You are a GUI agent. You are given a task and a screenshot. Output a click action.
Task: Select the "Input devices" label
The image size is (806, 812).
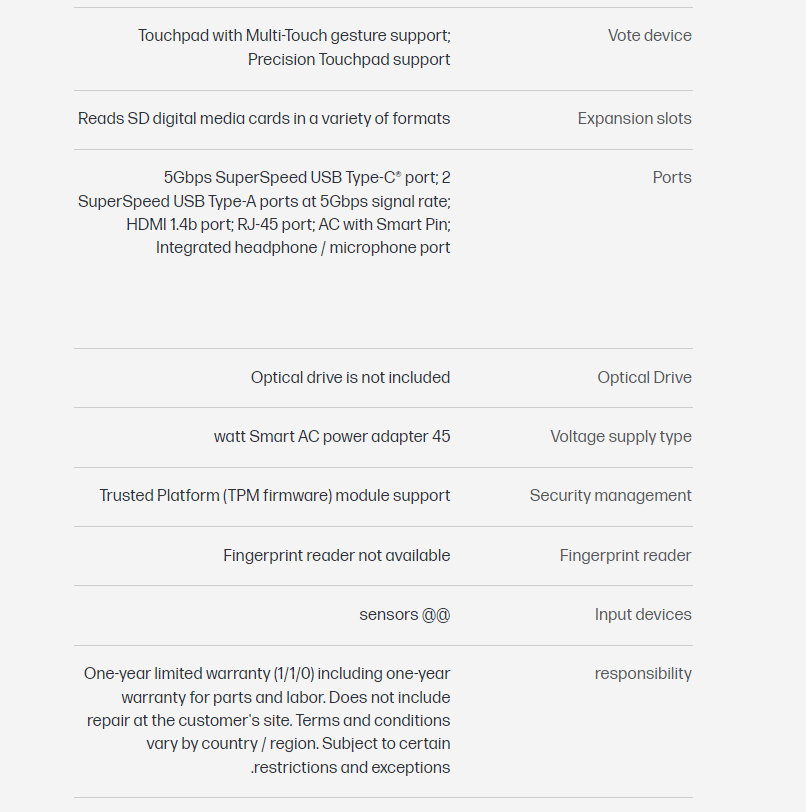coord(643,615)
